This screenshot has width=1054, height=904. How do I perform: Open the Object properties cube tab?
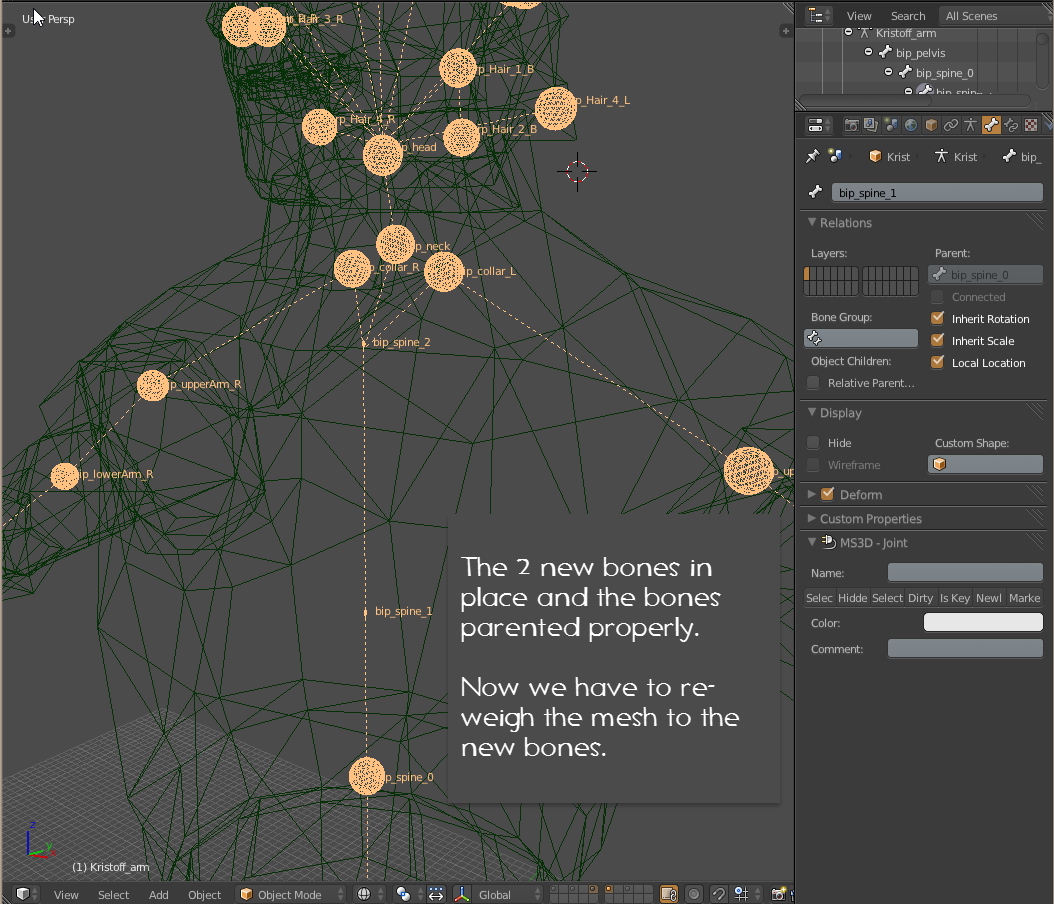931,125
